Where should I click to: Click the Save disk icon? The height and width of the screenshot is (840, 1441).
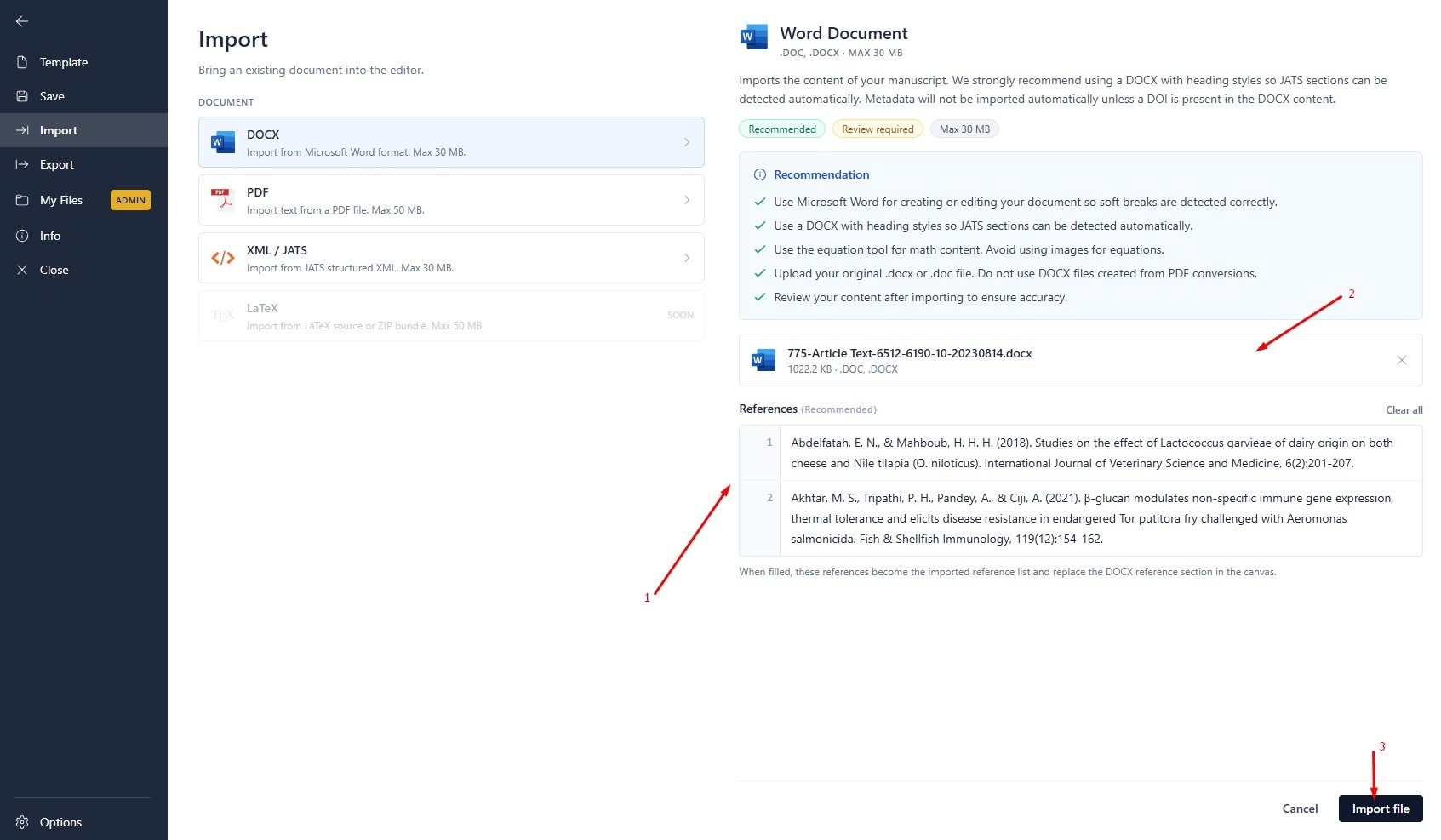(22, 96)
